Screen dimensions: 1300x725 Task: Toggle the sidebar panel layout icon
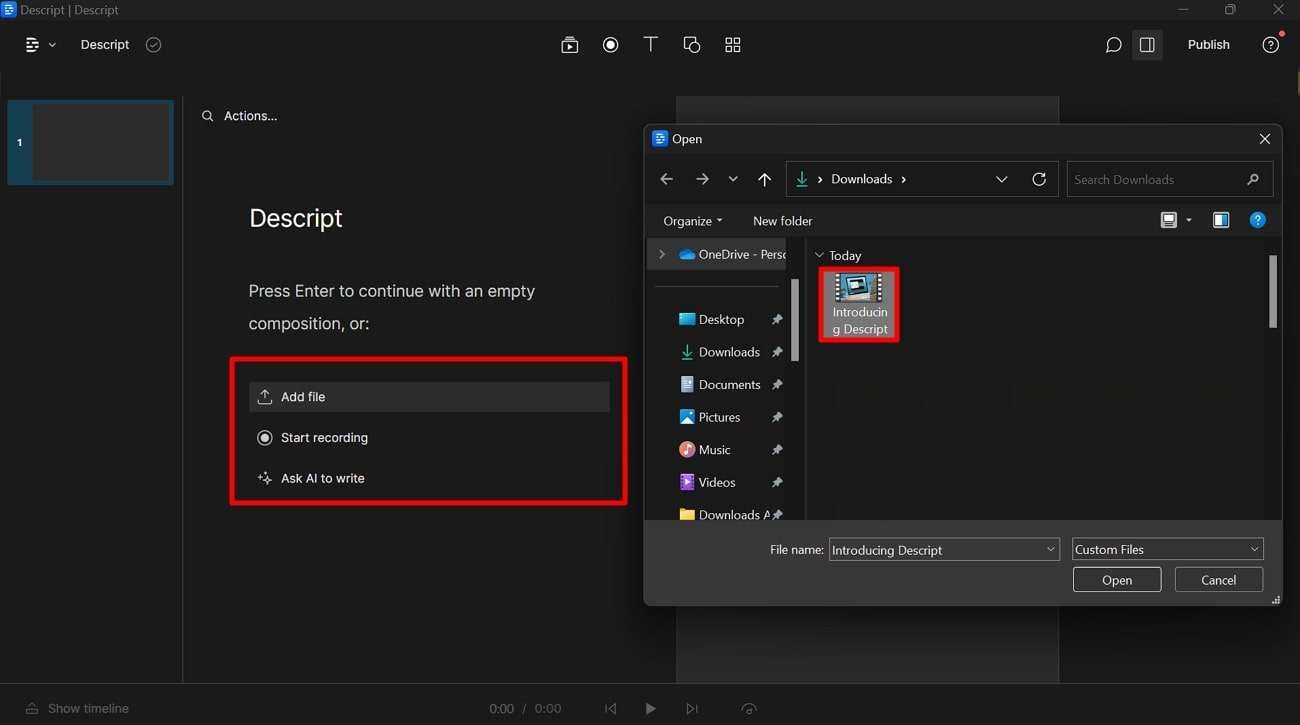(1147, 45)
